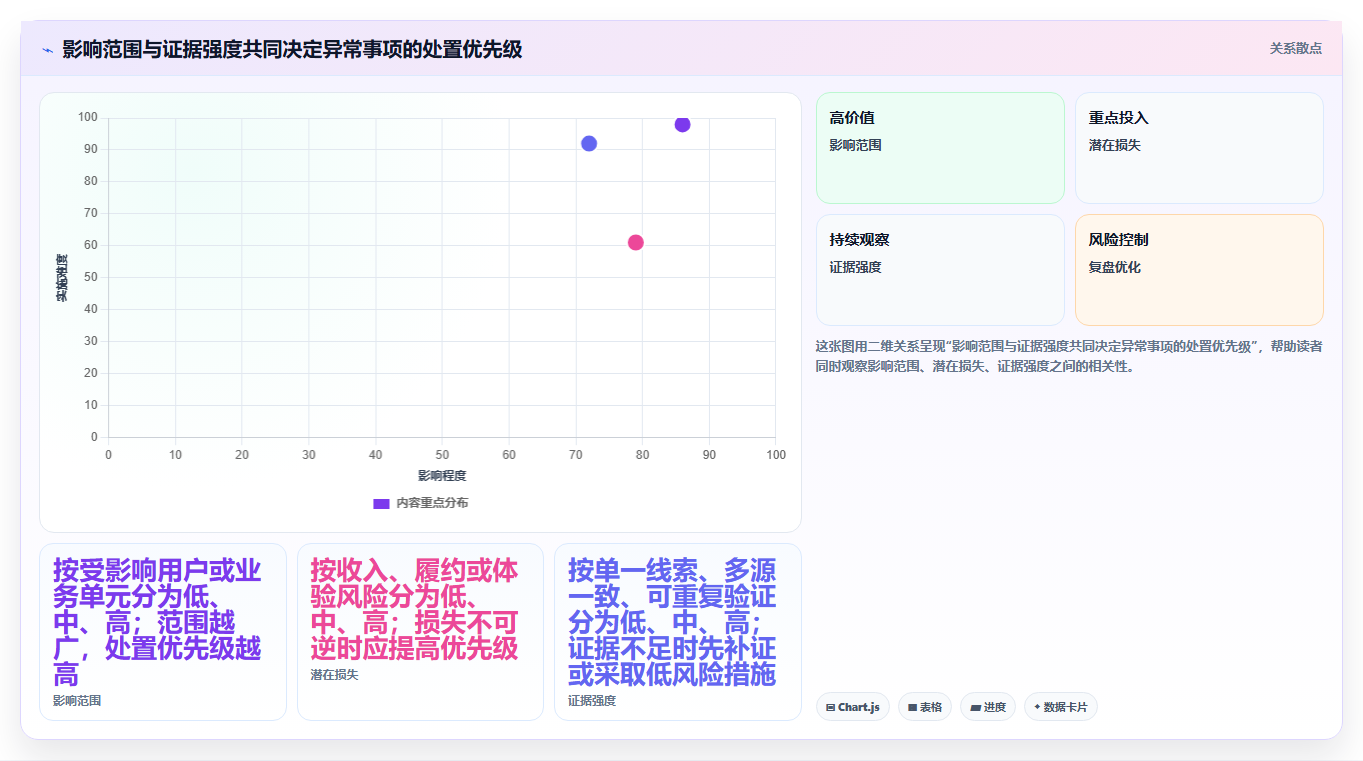Click the pink scatter point near 79
The width and height of the screenshot is (1363, 761).
click(x=635, y=242)
